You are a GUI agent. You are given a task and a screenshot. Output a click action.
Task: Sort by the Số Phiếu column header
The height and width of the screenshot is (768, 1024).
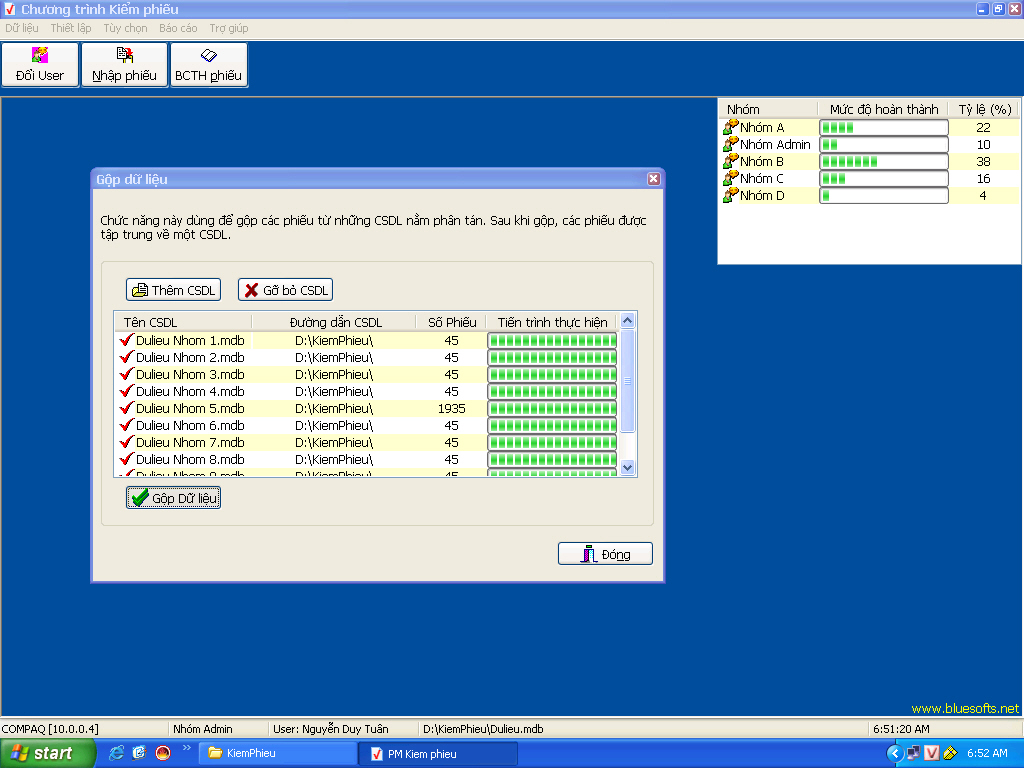[451, 322]
